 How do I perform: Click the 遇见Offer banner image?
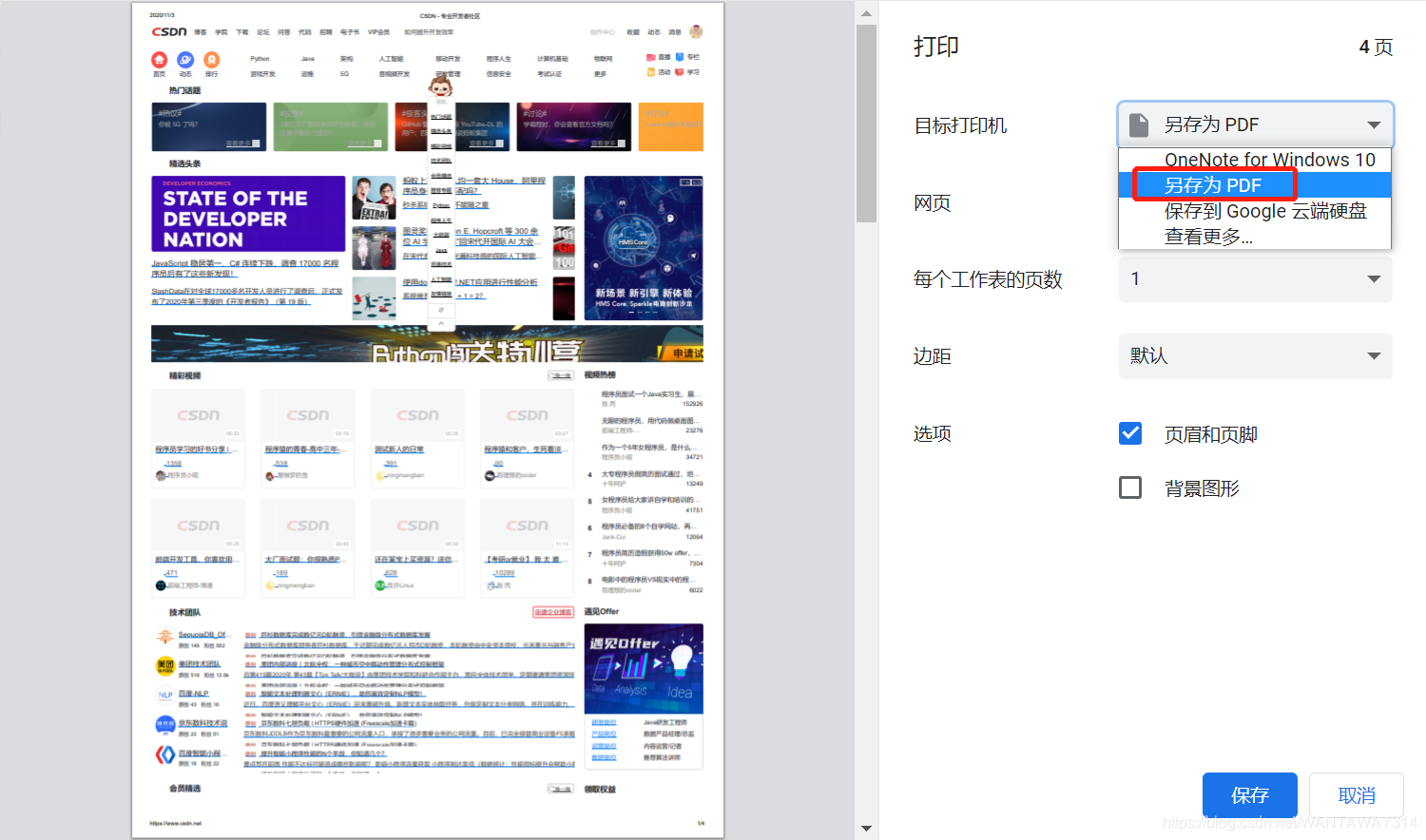pos(644,668)
